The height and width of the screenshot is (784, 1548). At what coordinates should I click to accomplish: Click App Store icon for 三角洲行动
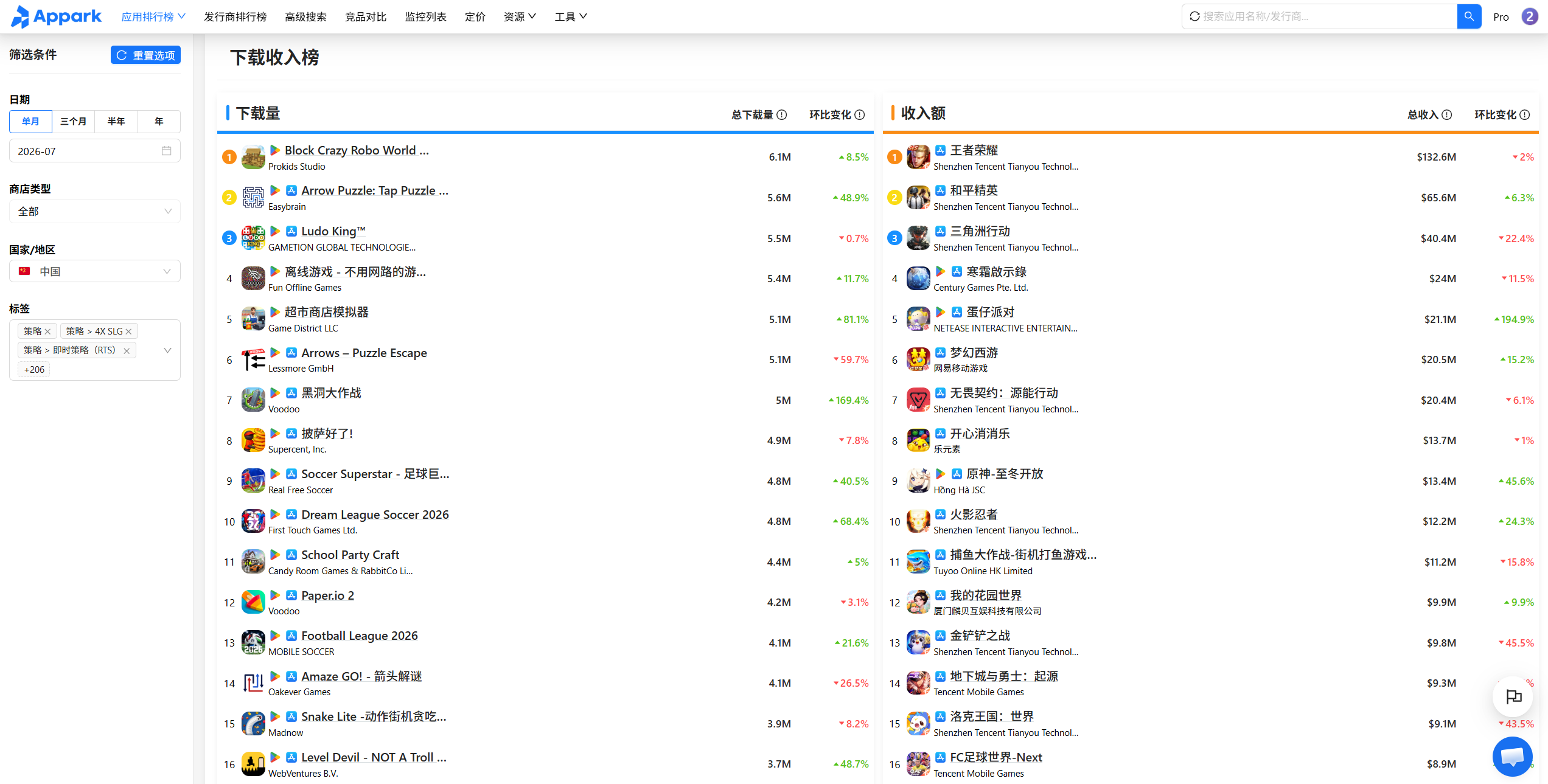click(940, 231)
